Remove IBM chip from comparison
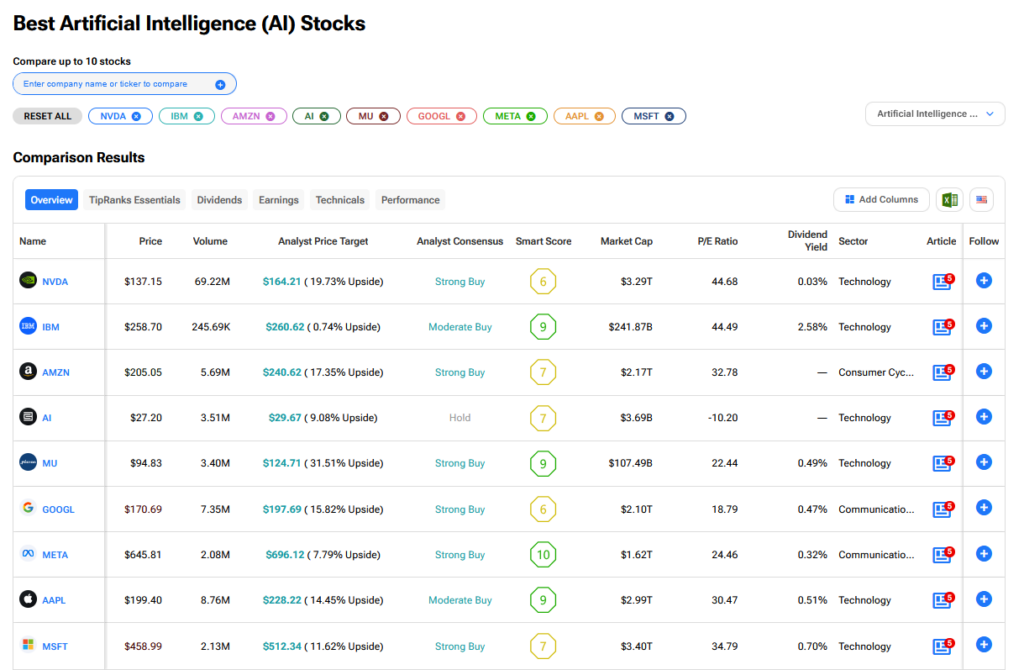Viewport: 1024px width, 670px height. [x=199, y=116]
